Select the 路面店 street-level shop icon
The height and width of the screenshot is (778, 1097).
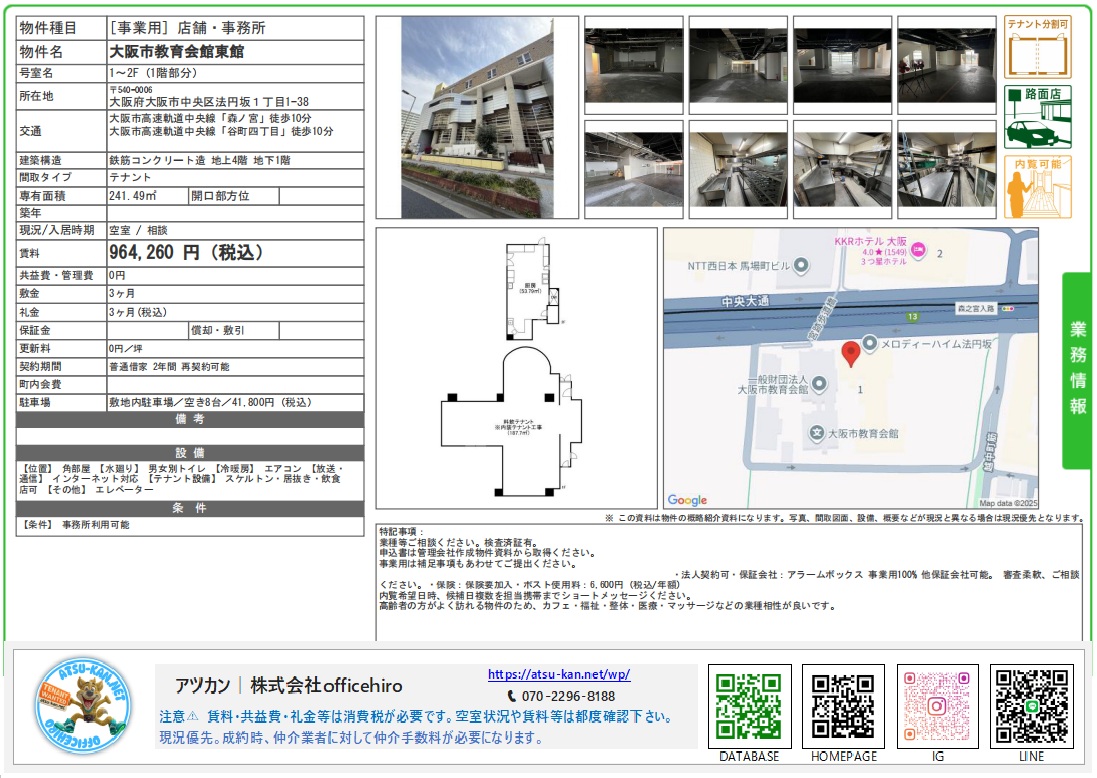[1038, 116]
